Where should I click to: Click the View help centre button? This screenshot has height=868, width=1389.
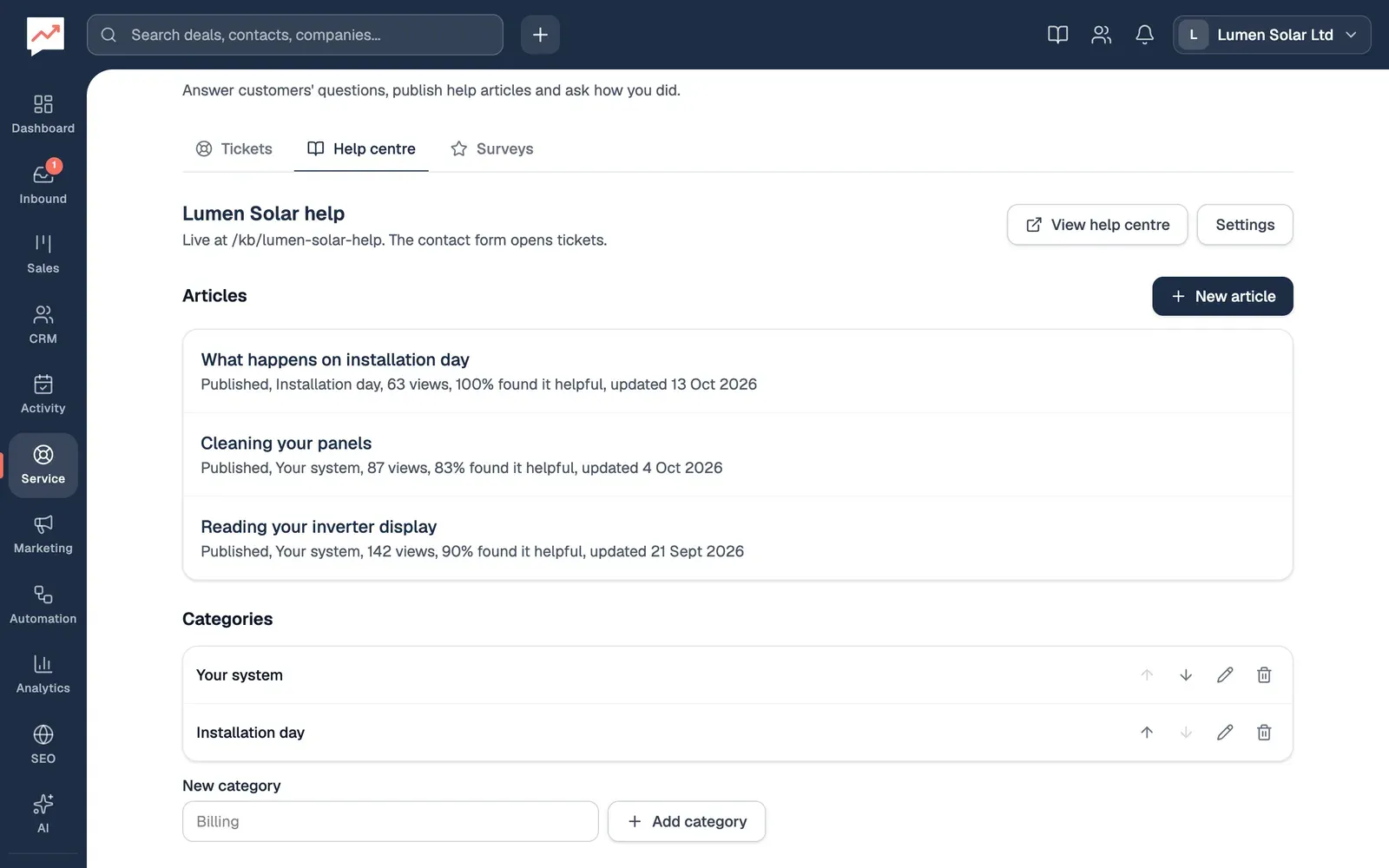point(1097,225)
